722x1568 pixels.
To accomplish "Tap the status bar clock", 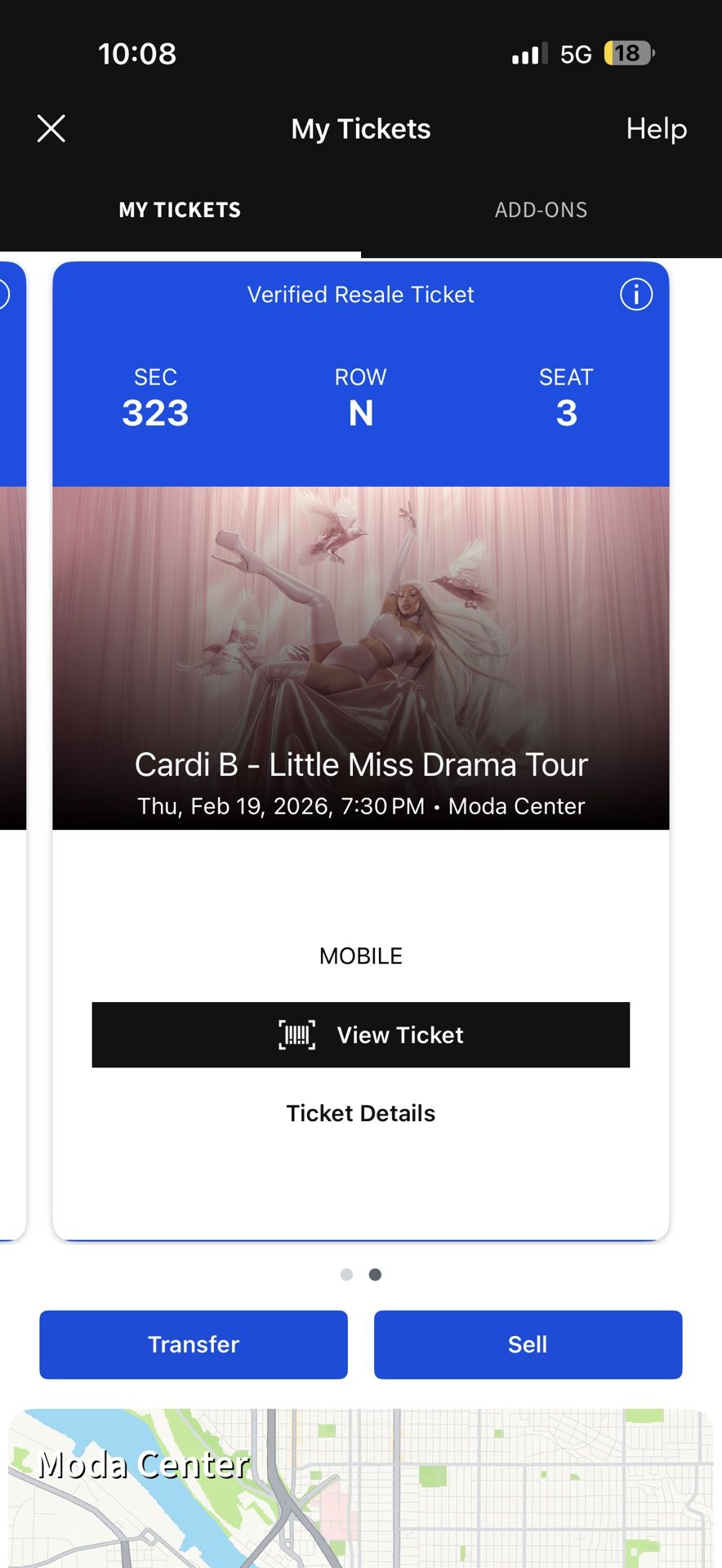I will 137,54.
